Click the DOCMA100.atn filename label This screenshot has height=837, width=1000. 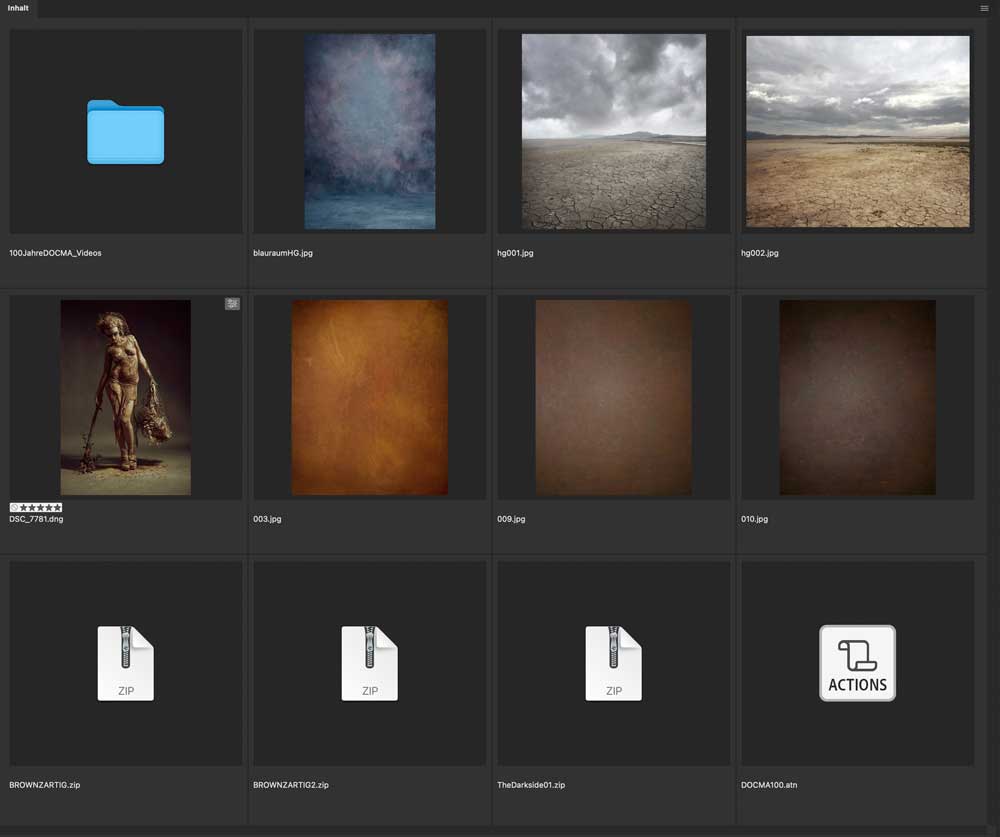(x=769, y=785)
